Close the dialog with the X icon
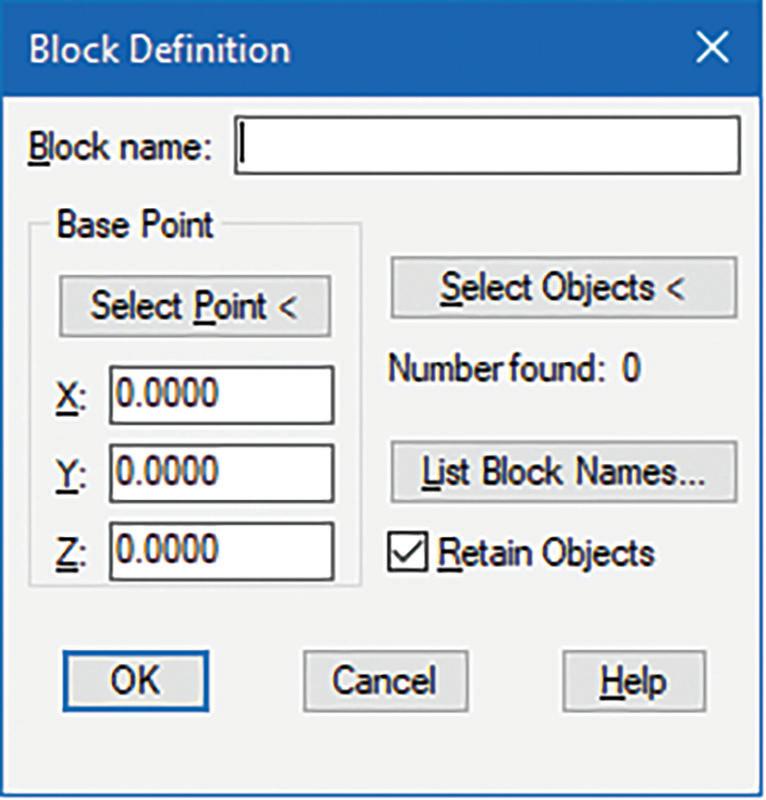766x800 pixels. click(712, 50)
